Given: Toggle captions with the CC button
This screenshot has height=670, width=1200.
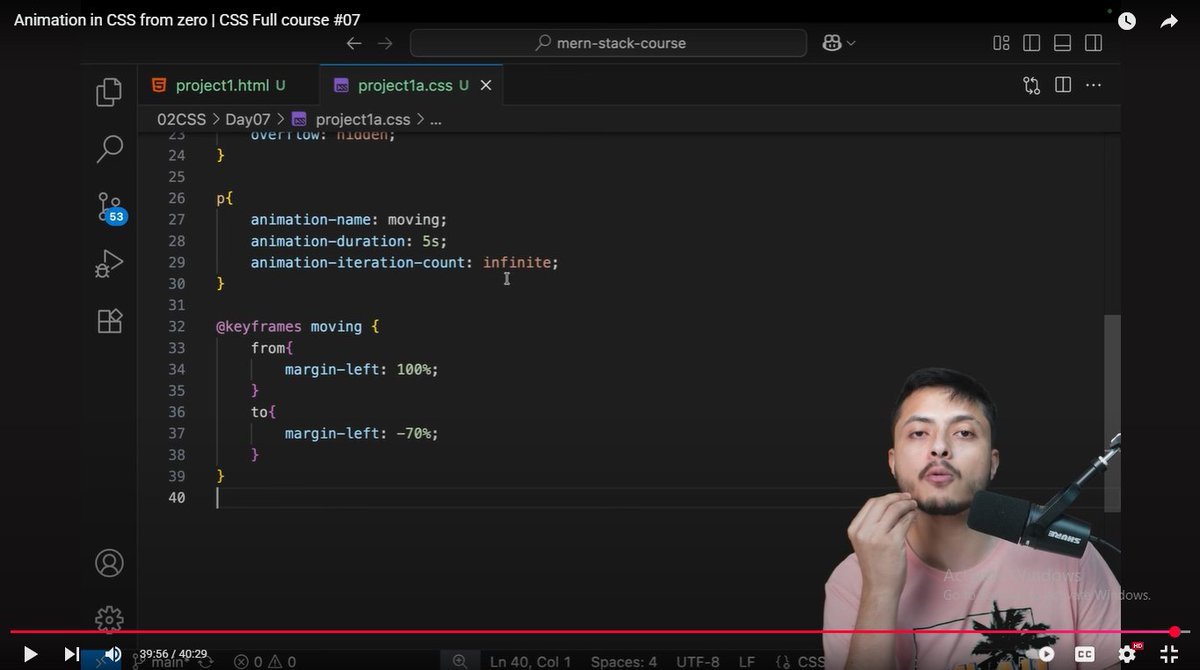Looking at the screenshot, I should click(x=1085, y=654).
